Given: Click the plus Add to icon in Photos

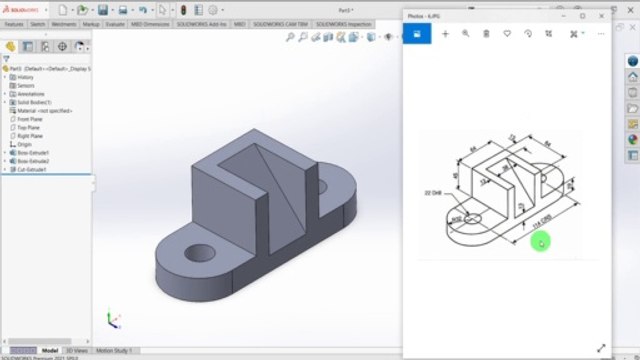Looking at the screenshot, I should coord(445,34).
